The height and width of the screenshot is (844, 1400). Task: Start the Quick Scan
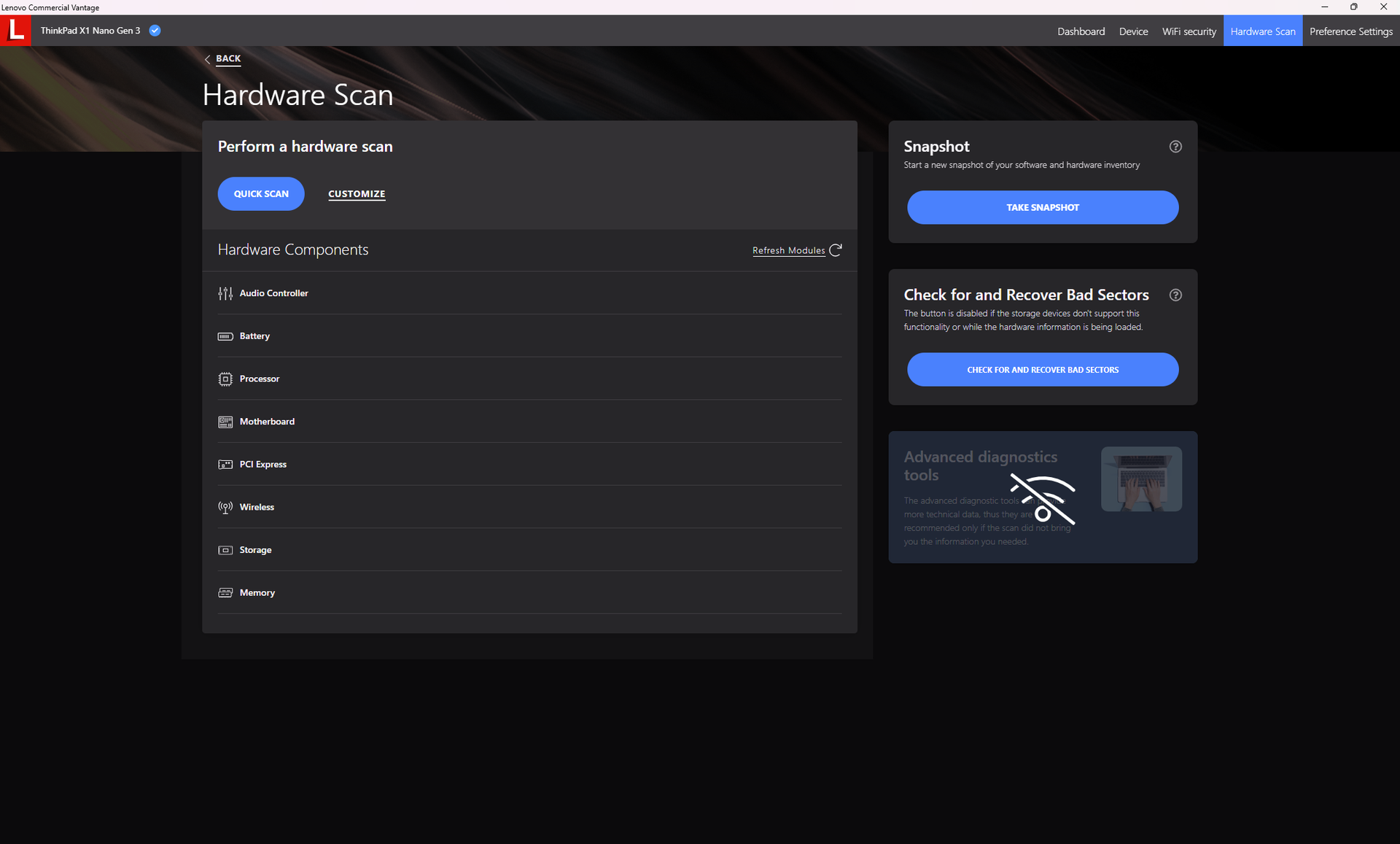tap(261, 194)
